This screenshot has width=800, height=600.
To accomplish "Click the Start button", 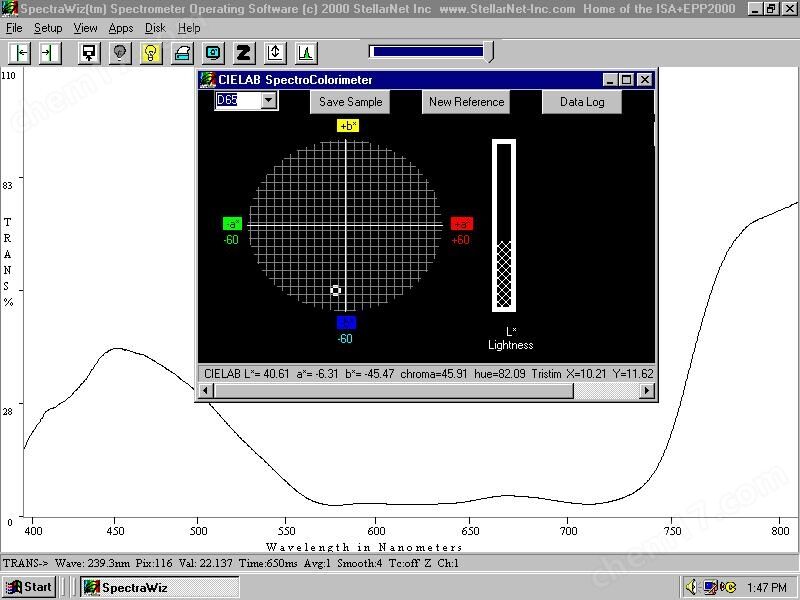I will pos(29,587).
